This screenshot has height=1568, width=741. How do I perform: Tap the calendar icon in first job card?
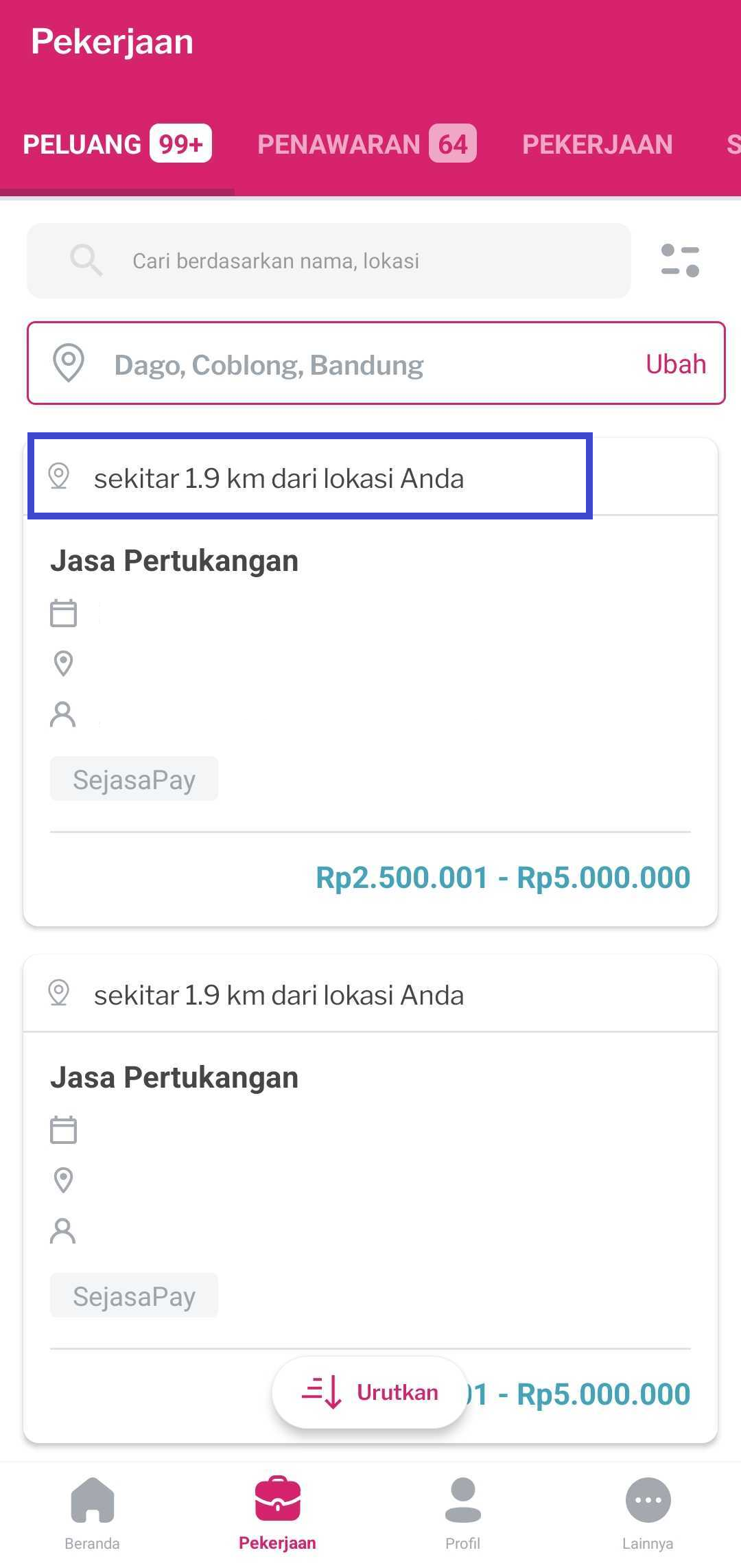coord(63,613)
